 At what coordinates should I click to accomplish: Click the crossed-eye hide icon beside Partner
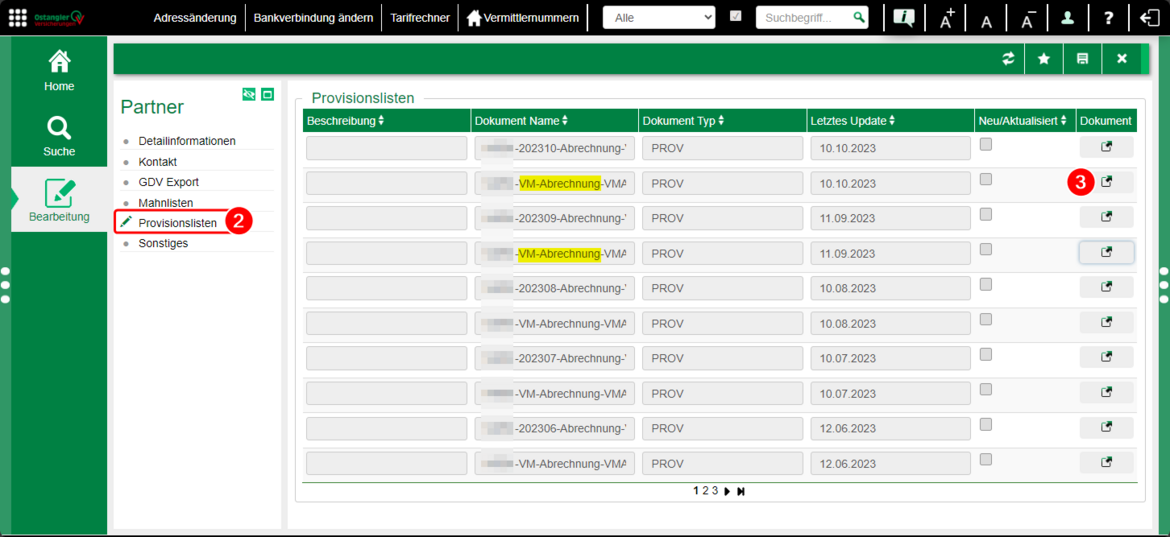(249, 94)
